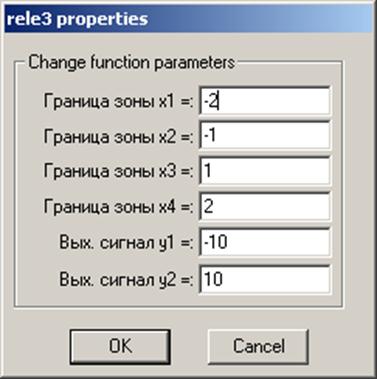Click the Граница зоны x1 input field
The image size is (377, 379).
pyautogui.click(x=265, y=101)
